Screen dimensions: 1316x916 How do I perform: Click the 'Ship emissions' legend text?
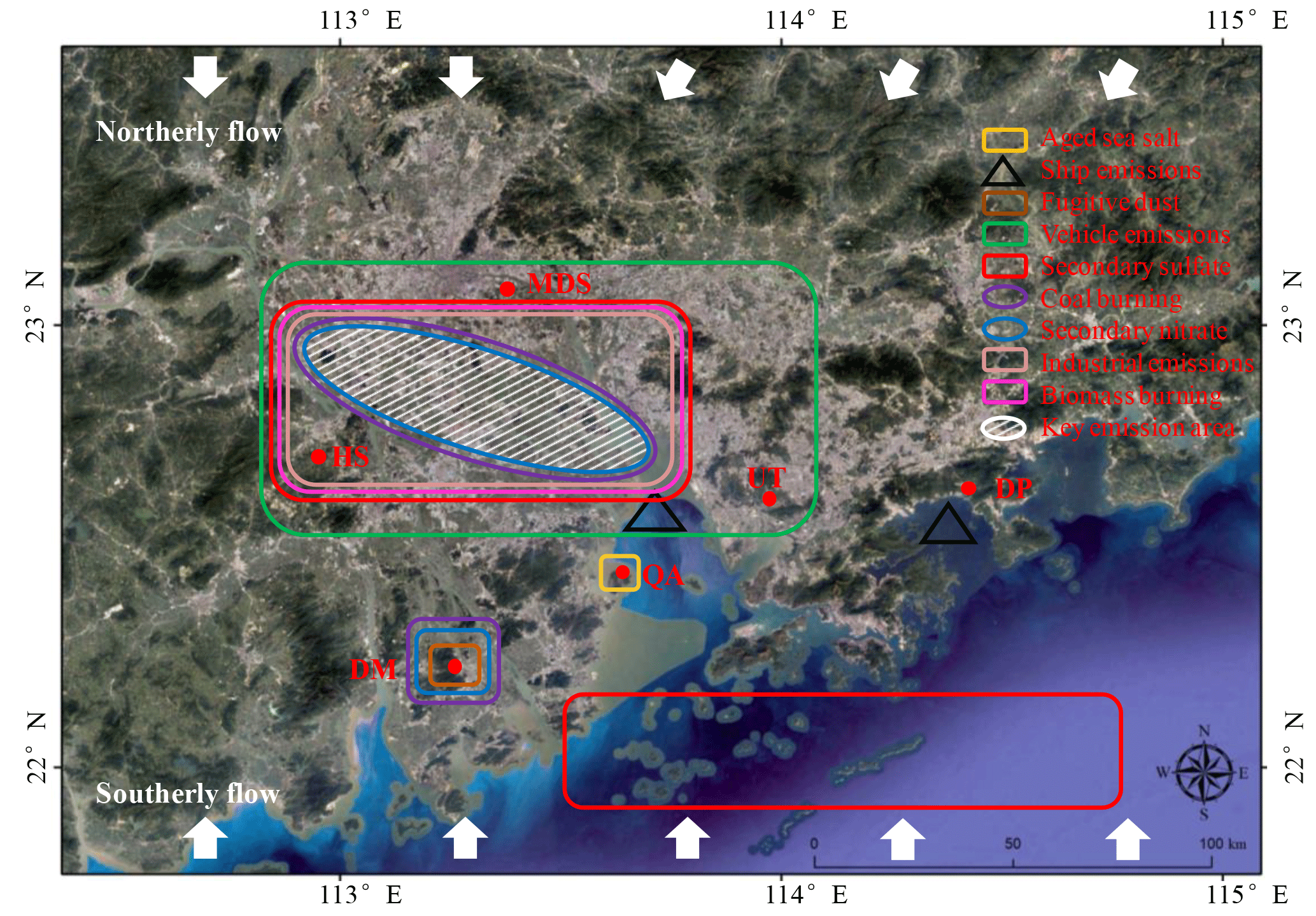tap(1121, 170)
